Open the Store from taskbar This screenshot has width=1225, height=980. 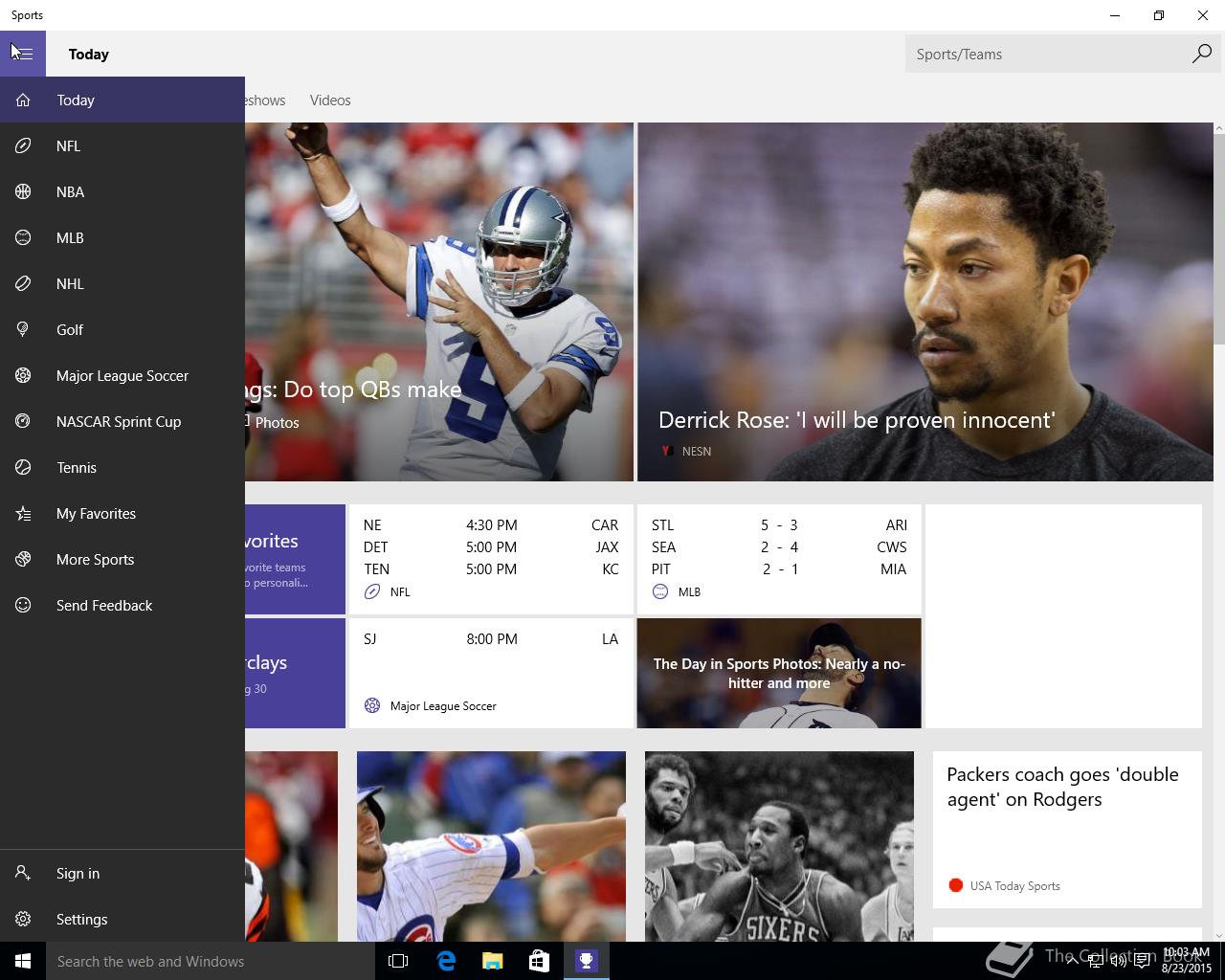pos(539,961)
